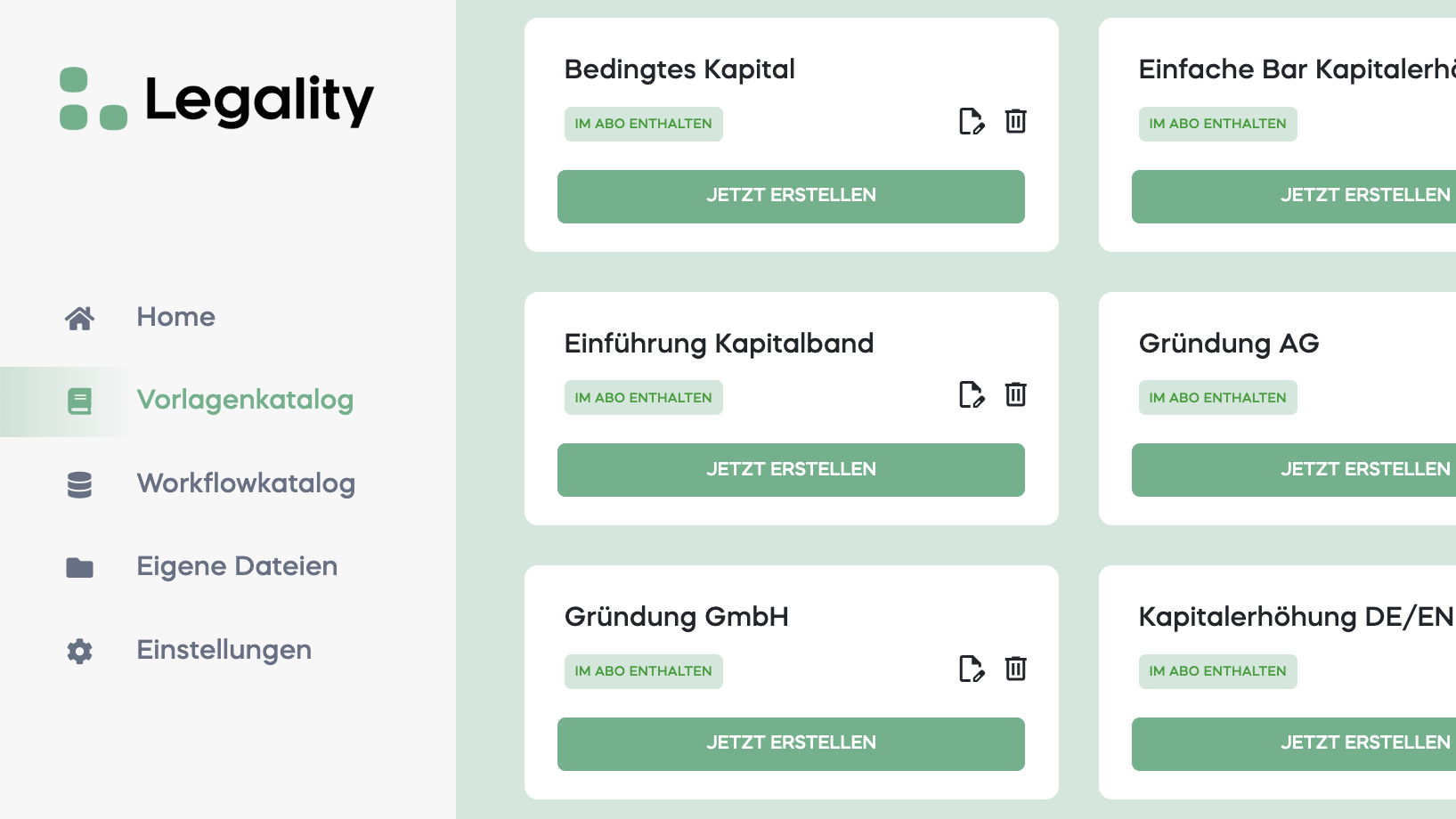Start creating the Gründung AG template
Viewport: 1456px width, 819px height.
click(1293, 469)
